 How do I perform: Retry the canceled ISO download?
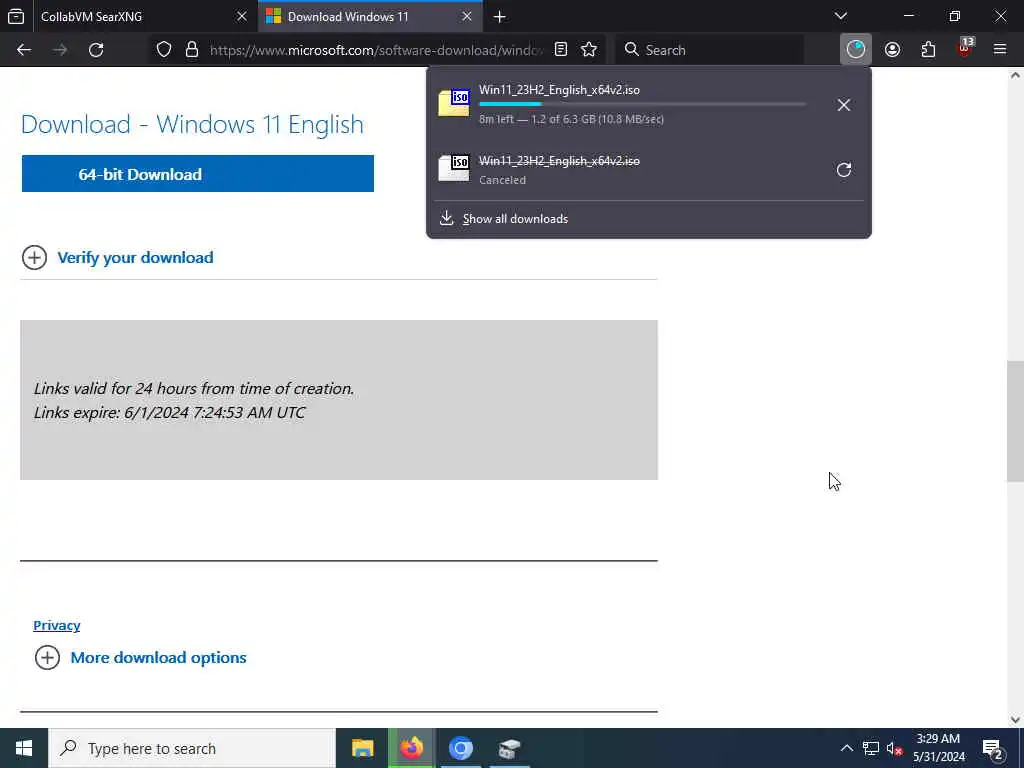(844, 170)
